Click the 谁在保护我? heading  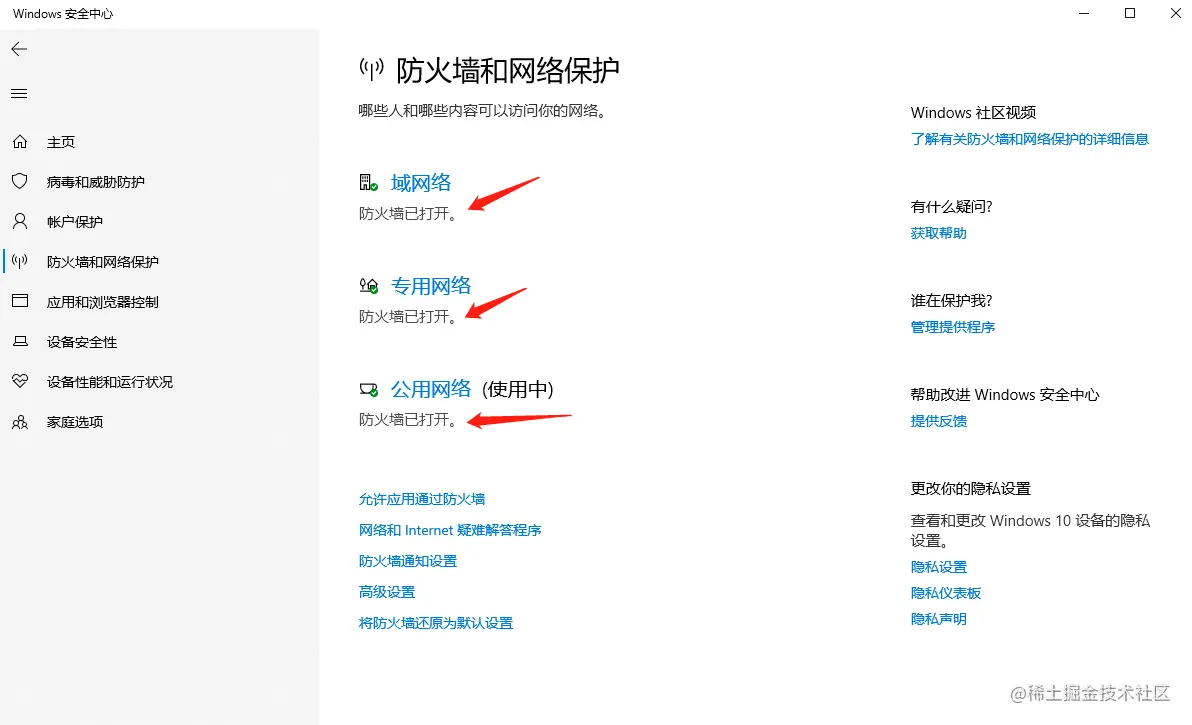pyautogui.click(x=951, y=301)
